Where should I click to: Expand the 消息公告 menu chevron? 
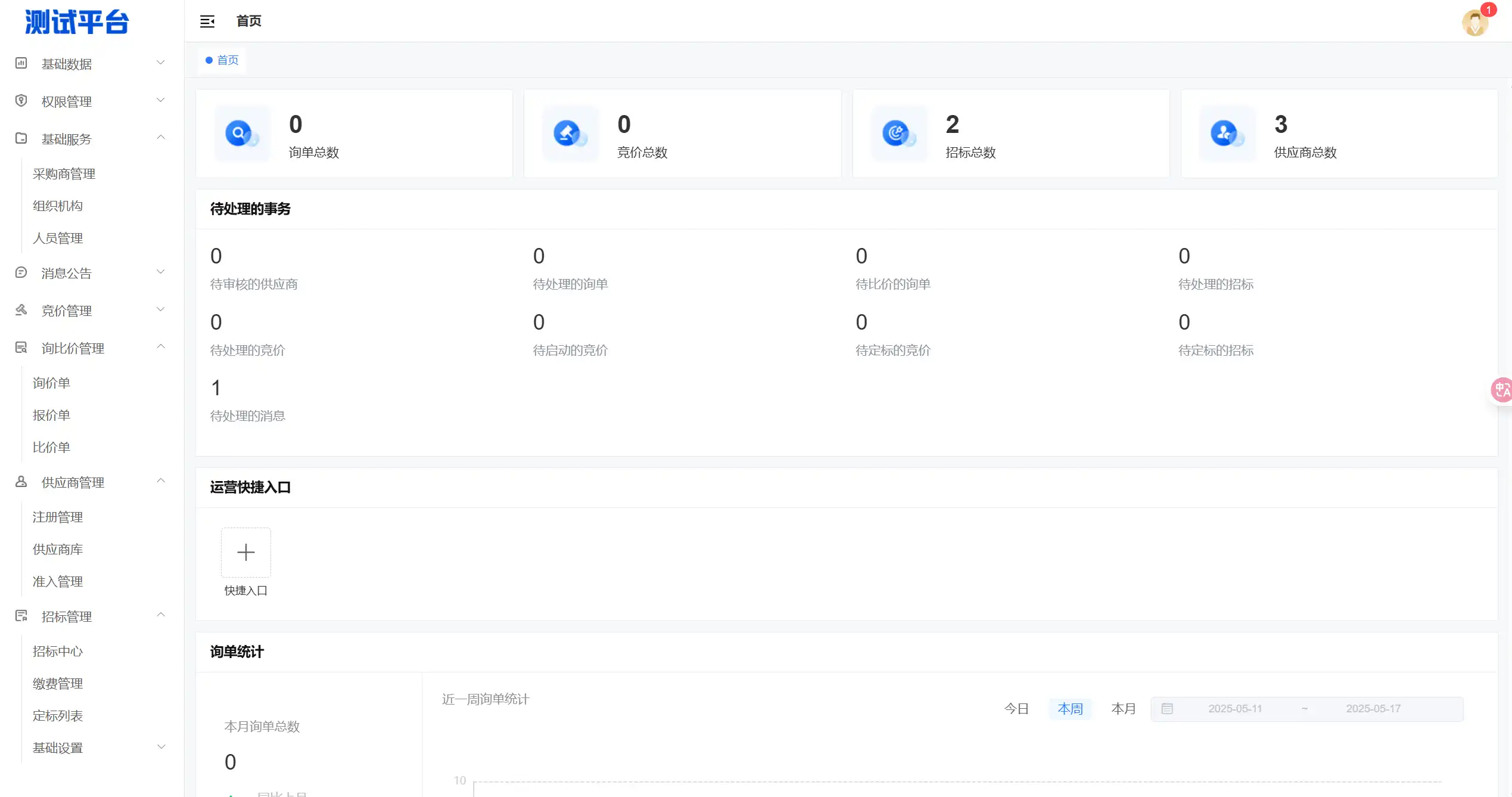coord(160,272)
